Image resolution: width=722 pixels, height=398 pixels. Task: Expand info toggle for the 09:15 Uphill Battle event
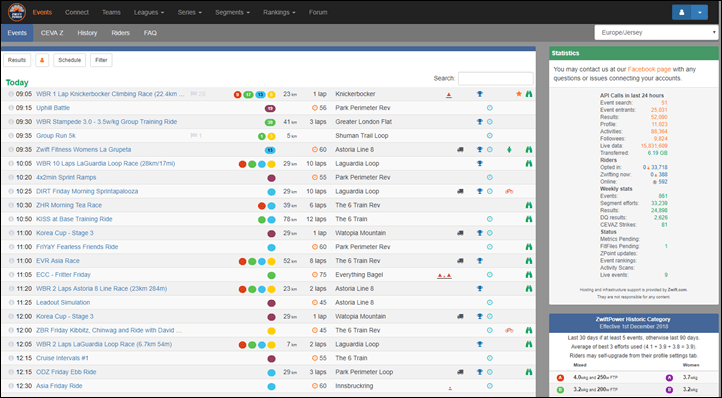pos(11,108)
